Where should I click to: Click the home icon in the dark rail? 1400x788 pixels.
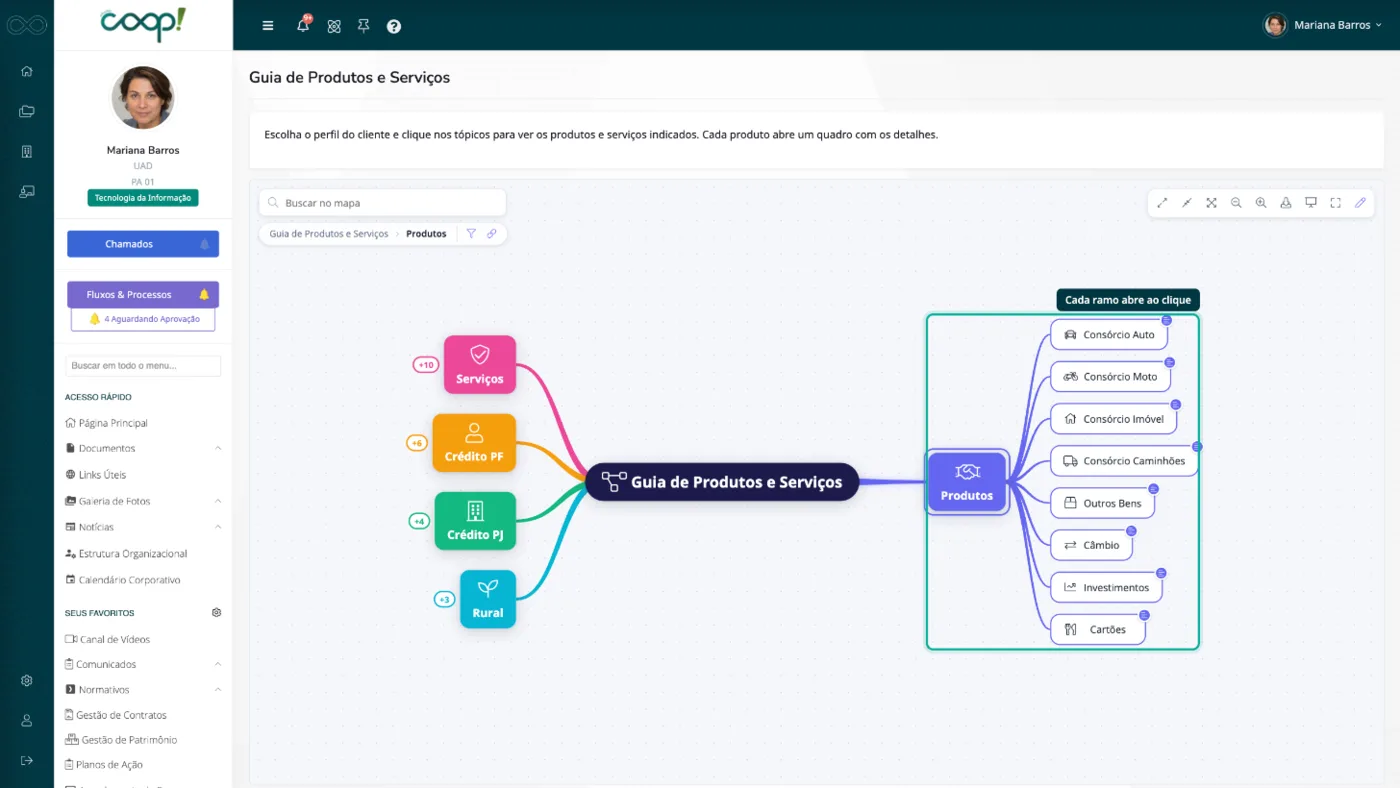tap(27, 71)
